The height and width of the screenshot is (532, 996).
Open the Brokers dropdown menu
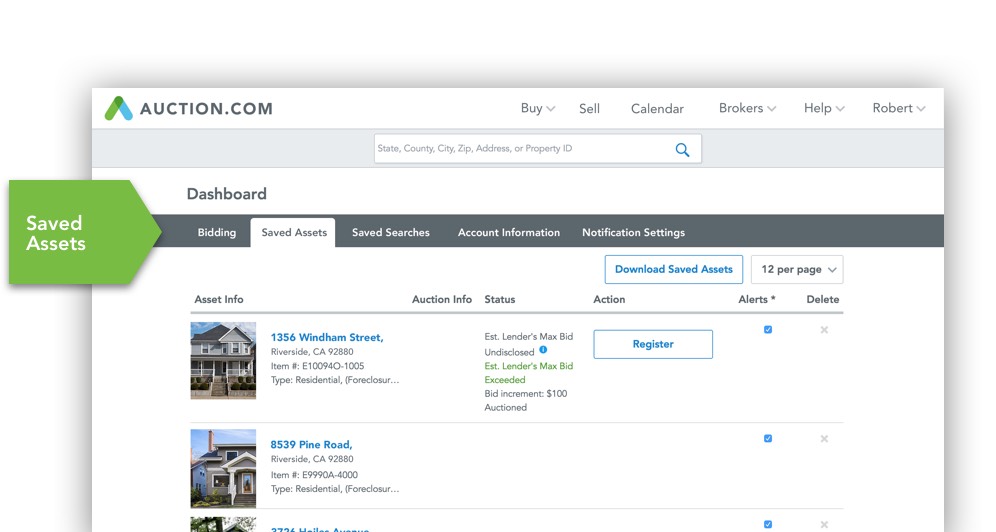click(x=747, y=109)
